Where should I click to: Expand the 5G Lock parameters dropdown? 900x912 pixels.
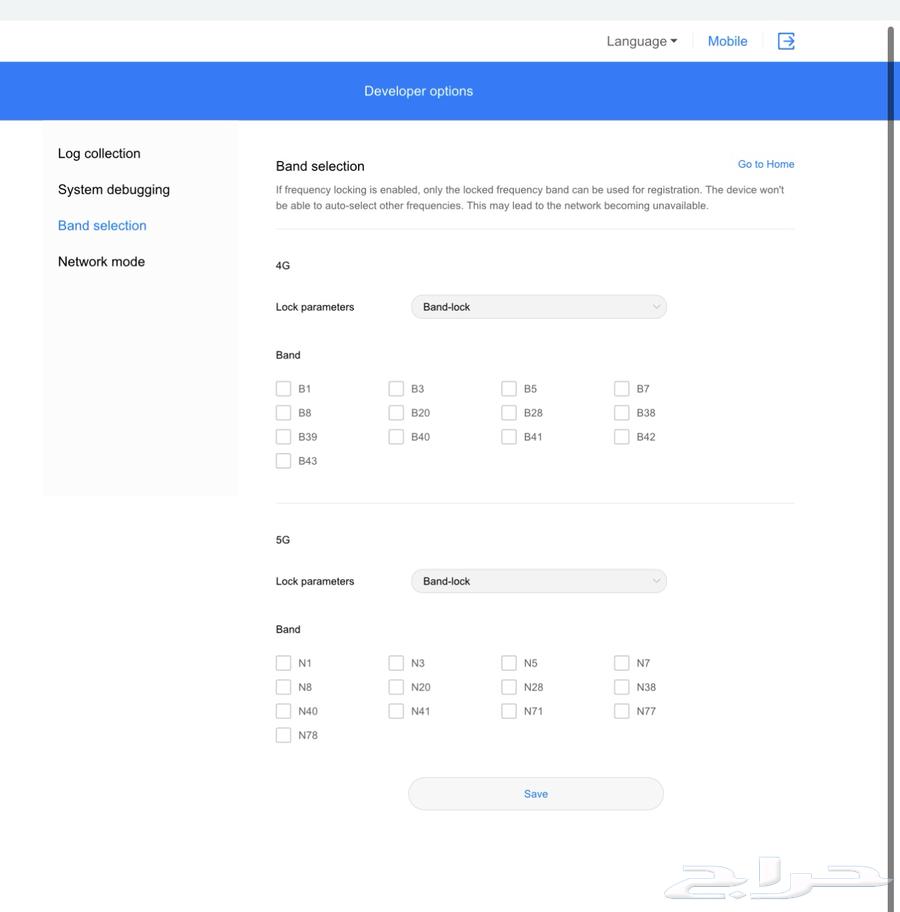pyautogui.click(x=538, y=581)
